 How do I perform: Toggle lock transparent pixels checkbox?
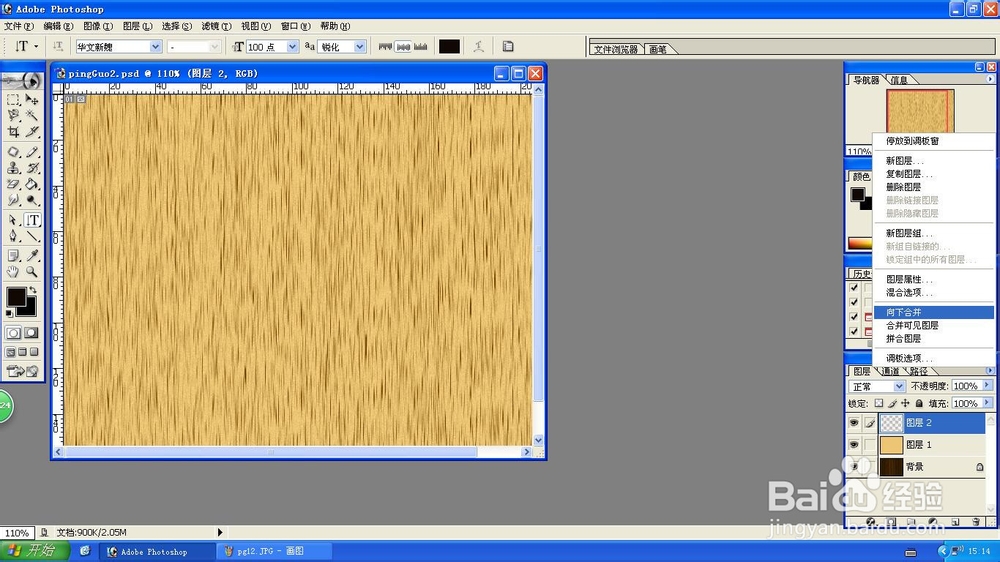pos(879,403)
